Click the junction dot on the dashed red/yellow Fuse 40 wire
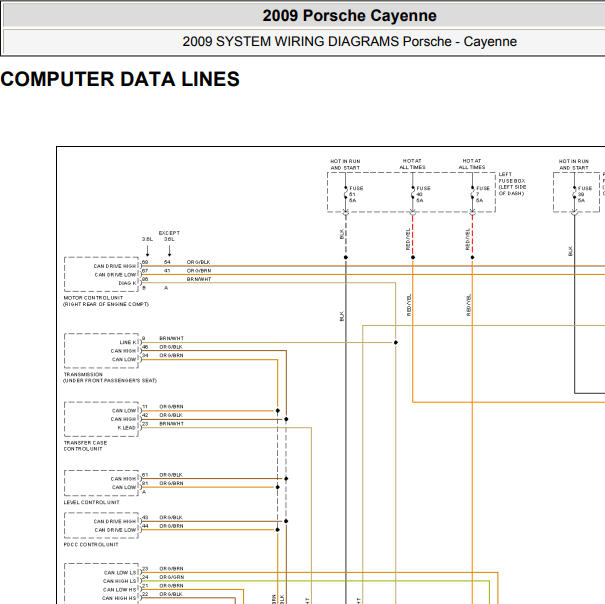This screenshot has height=604, width=605. pyautogui.click(x=413, y=257)
